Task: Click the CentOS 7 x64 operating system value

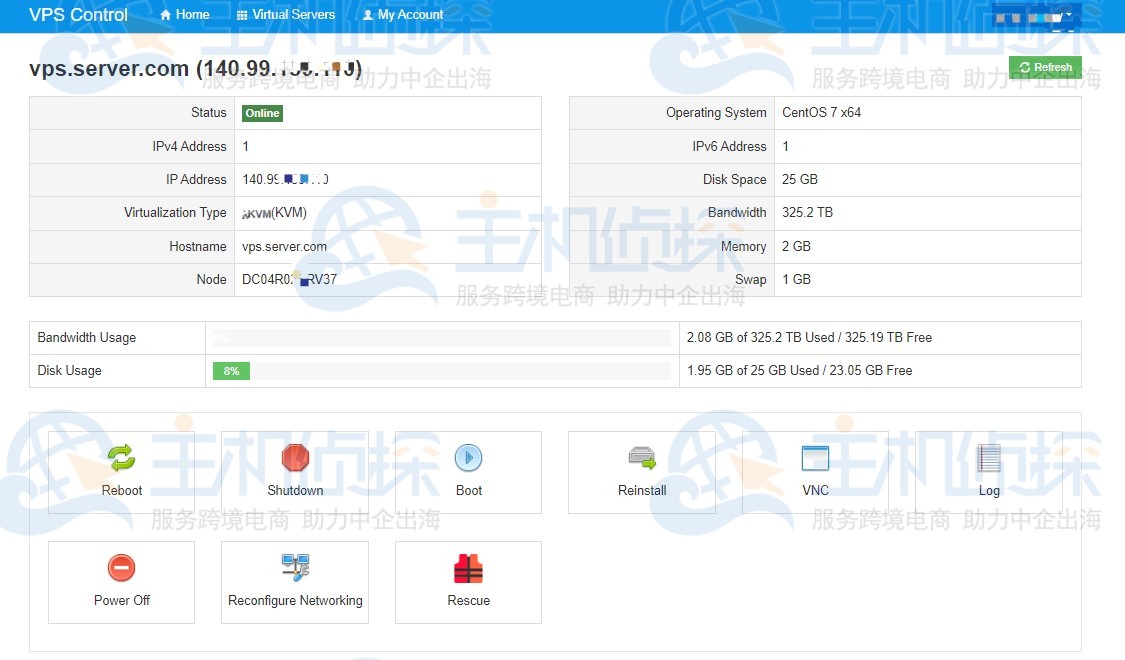Action: click(x=821, y=113)
